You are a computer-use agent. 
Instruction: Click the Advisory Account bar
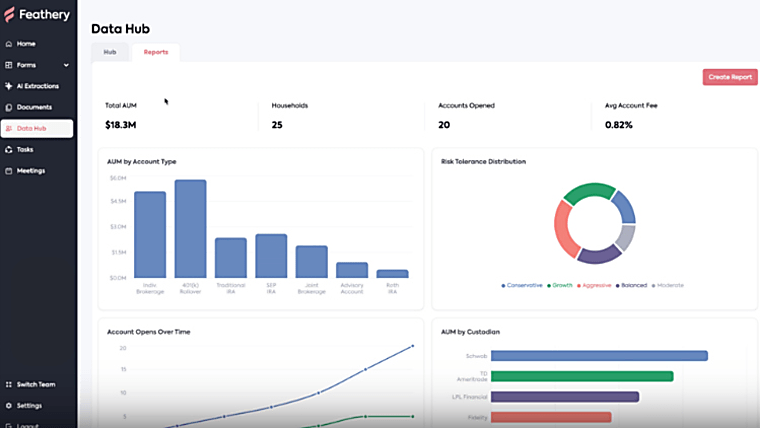(x=352, y=270)
